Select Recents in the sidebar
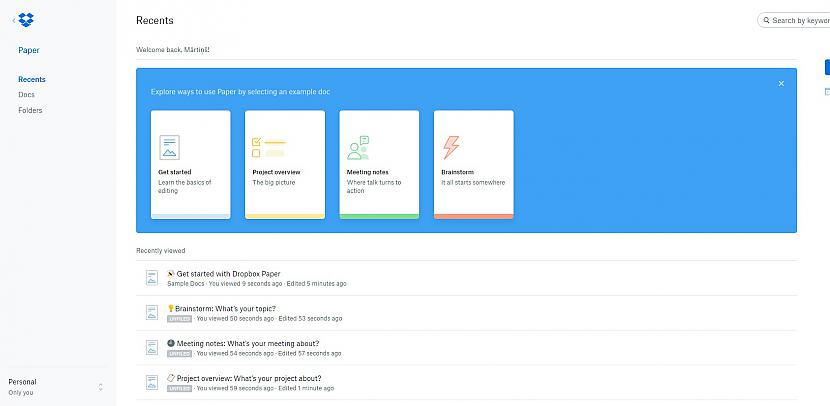 [x=32, y=79]
